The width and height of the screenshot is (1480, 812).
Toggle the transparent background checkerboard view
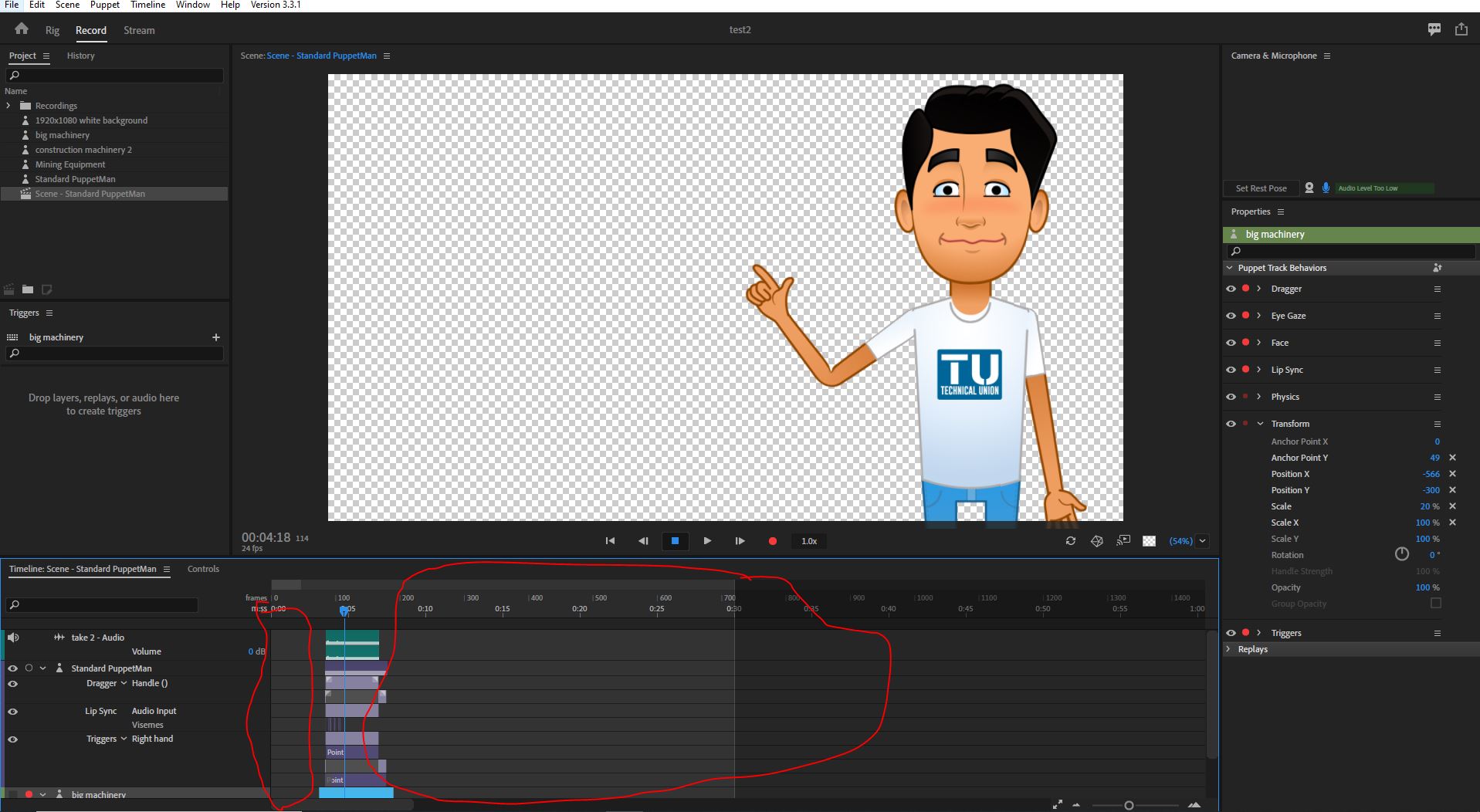click(x=1149, y=541)
